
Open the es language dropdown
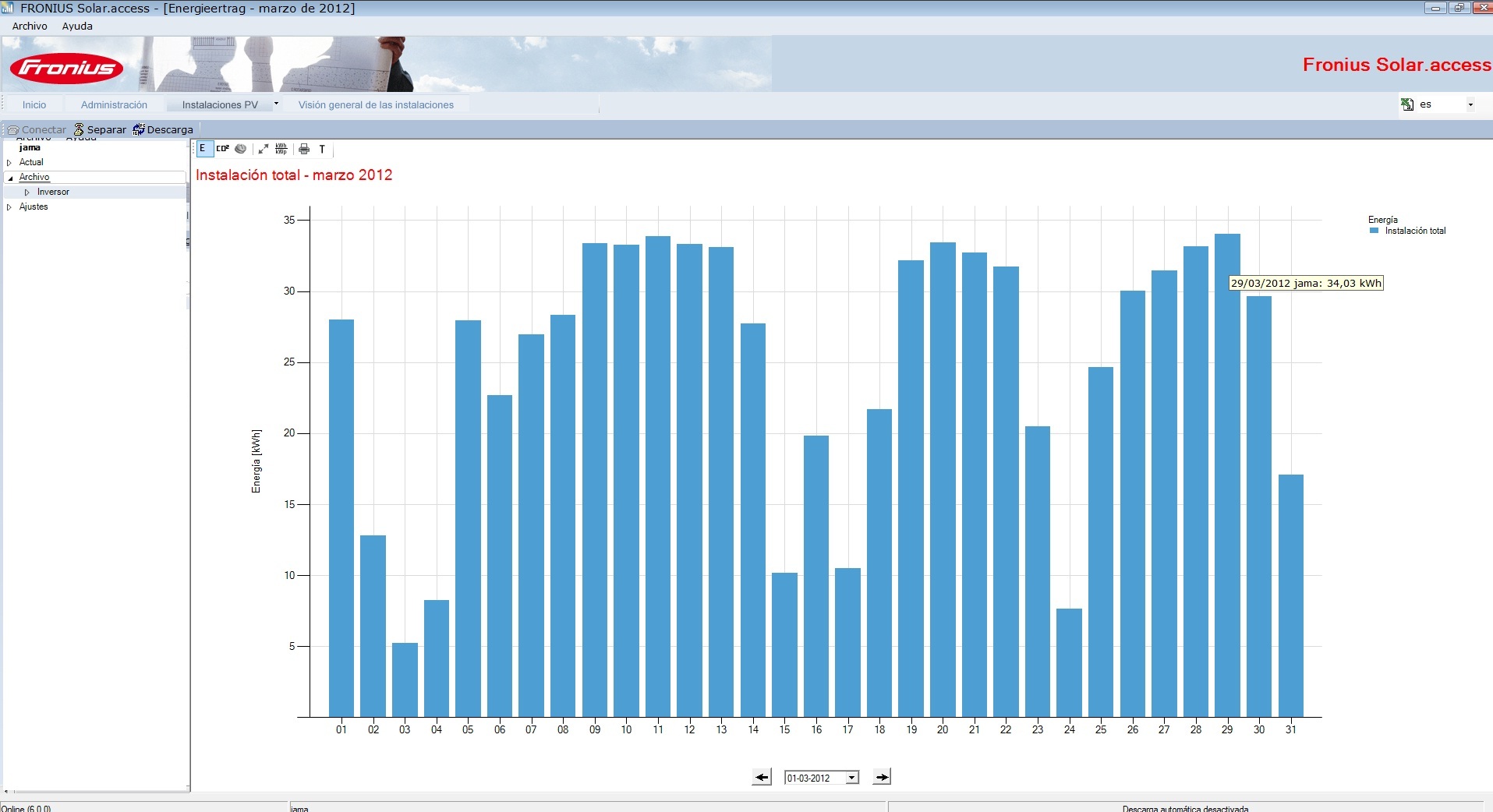tap(1470, 104)
